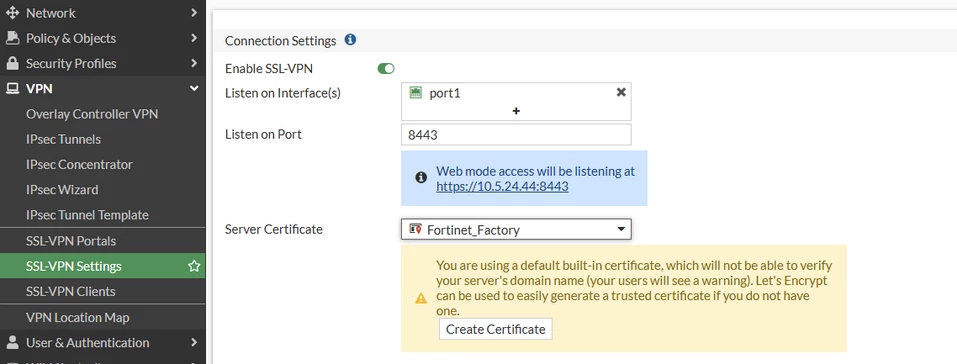957x364 pixels.
Task: Click the Security Profiles label
Action: pos(71,64)
